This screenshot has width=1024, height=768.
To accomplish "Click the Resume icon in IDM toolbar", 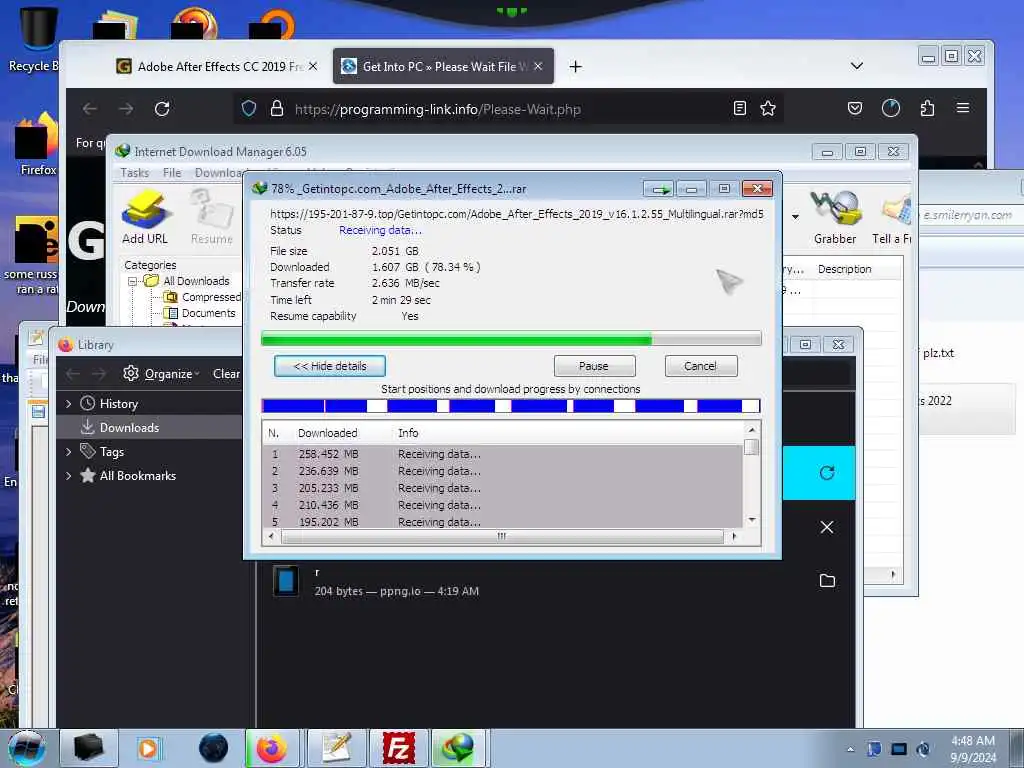I will (212, 216).
